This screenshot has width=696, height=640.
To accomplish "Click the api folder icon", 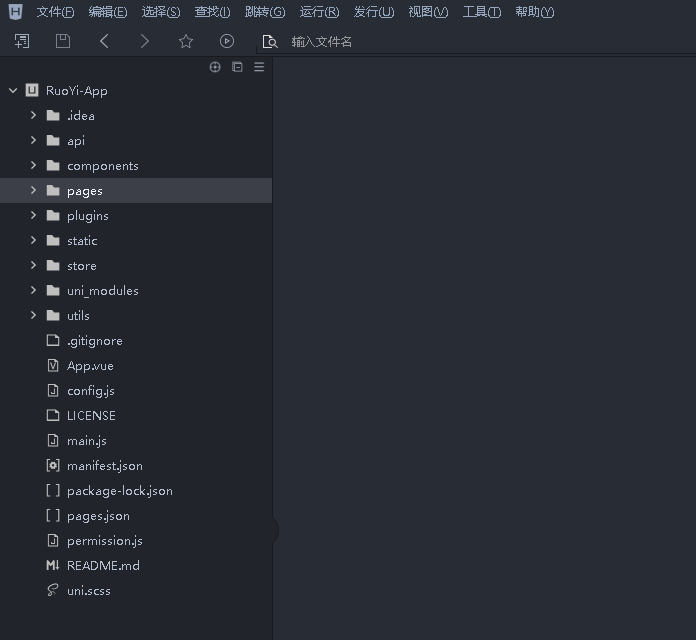I will (53, 141).
